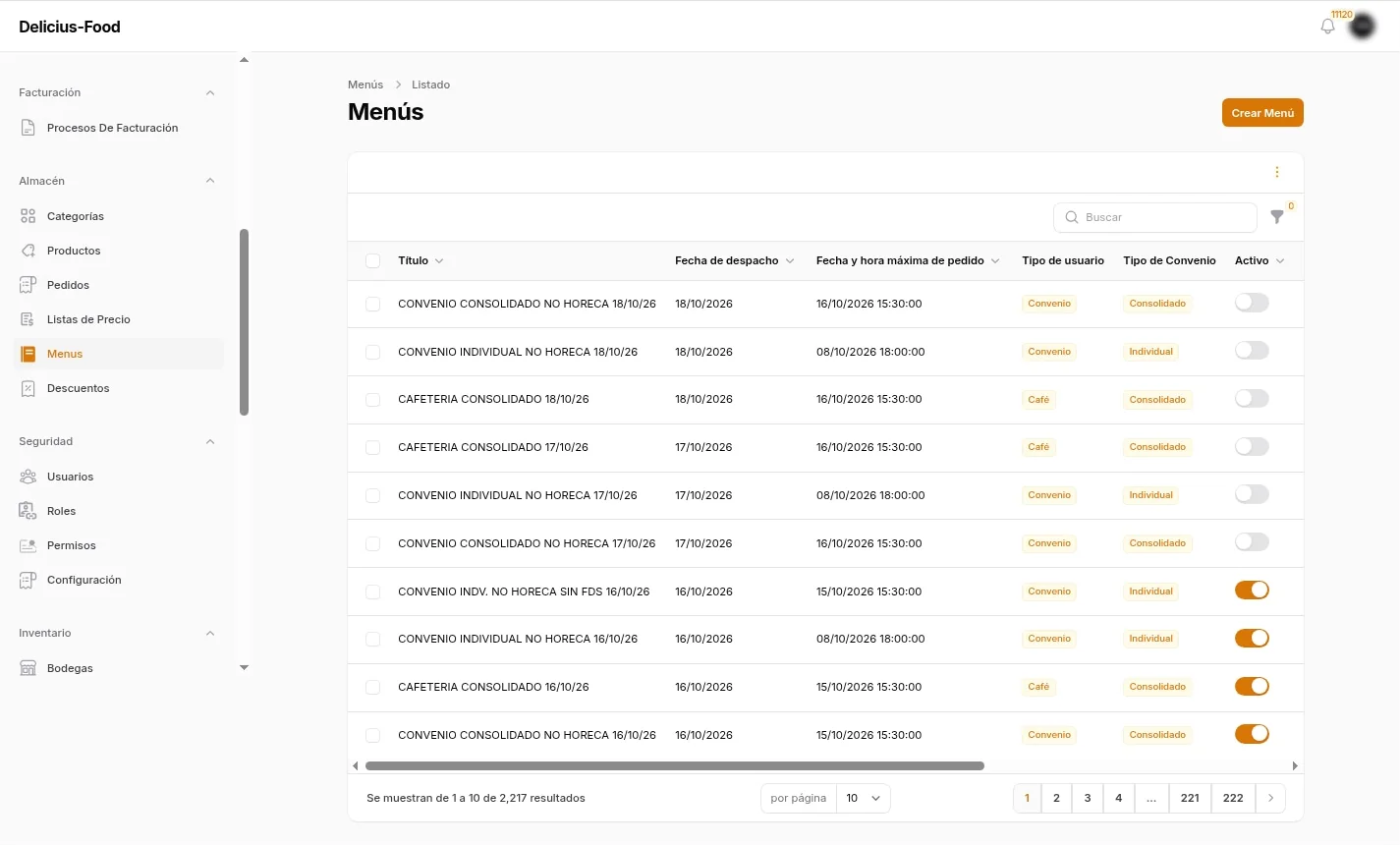Check CONVENIO INDV. NO HORECA SIN FDS row
Image resolution: width=1400 pixels, height=845 pixels.
372,591
